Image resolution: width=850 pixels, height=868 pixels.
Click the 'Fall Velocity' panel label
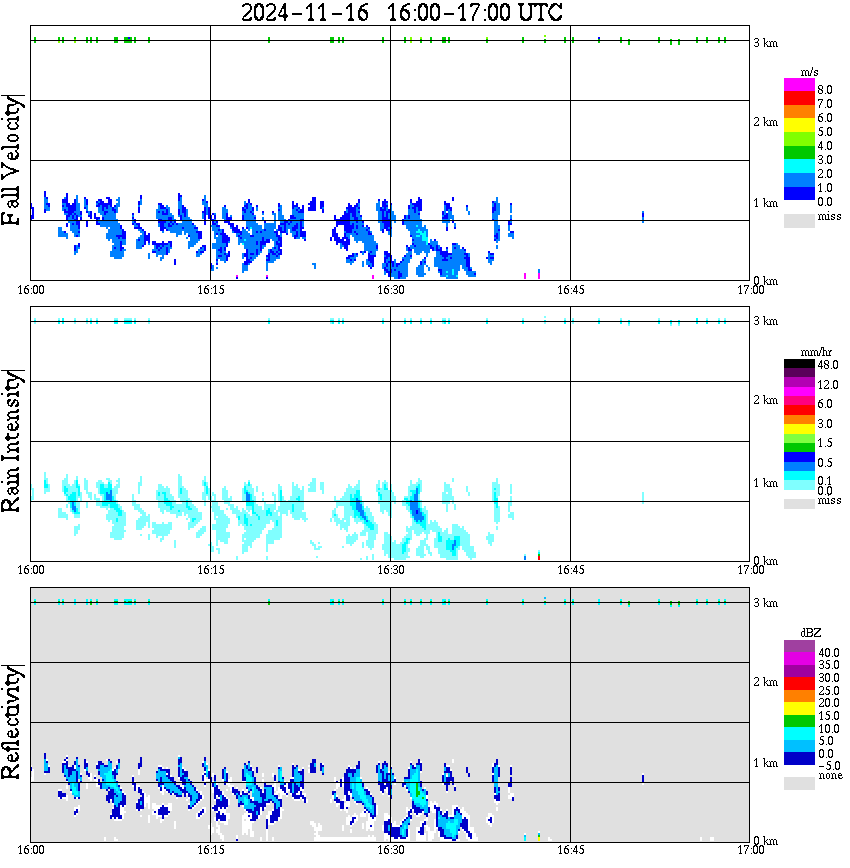11,161
